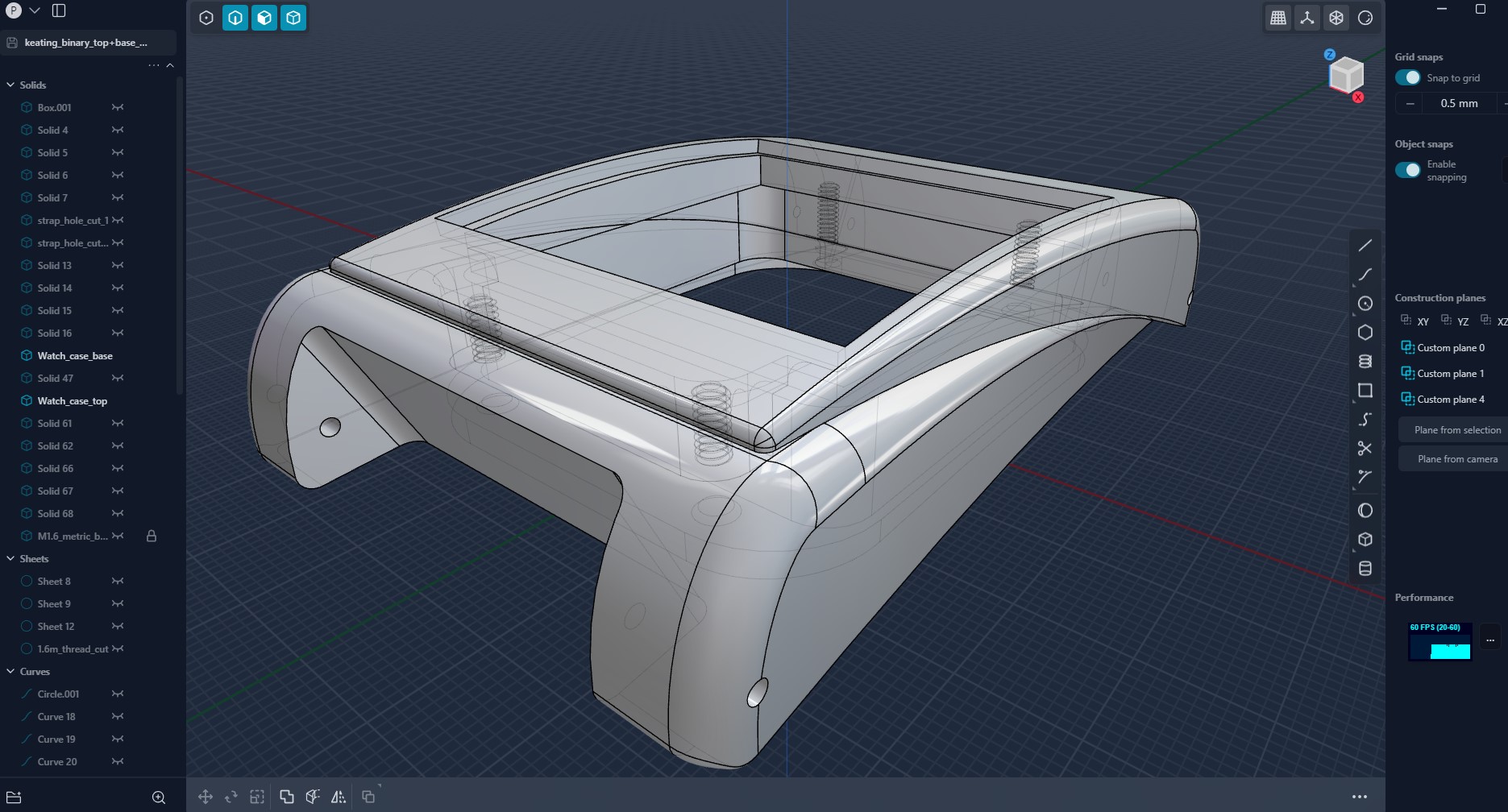This screenshot has height=812, width=1508.
Task: Click Plane from camera button
Action: coord(1456,459)
